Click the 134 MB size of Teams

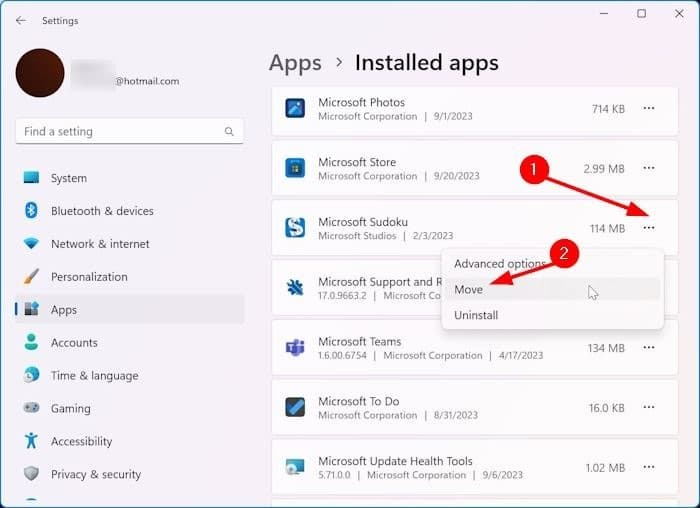coord(606,348)
